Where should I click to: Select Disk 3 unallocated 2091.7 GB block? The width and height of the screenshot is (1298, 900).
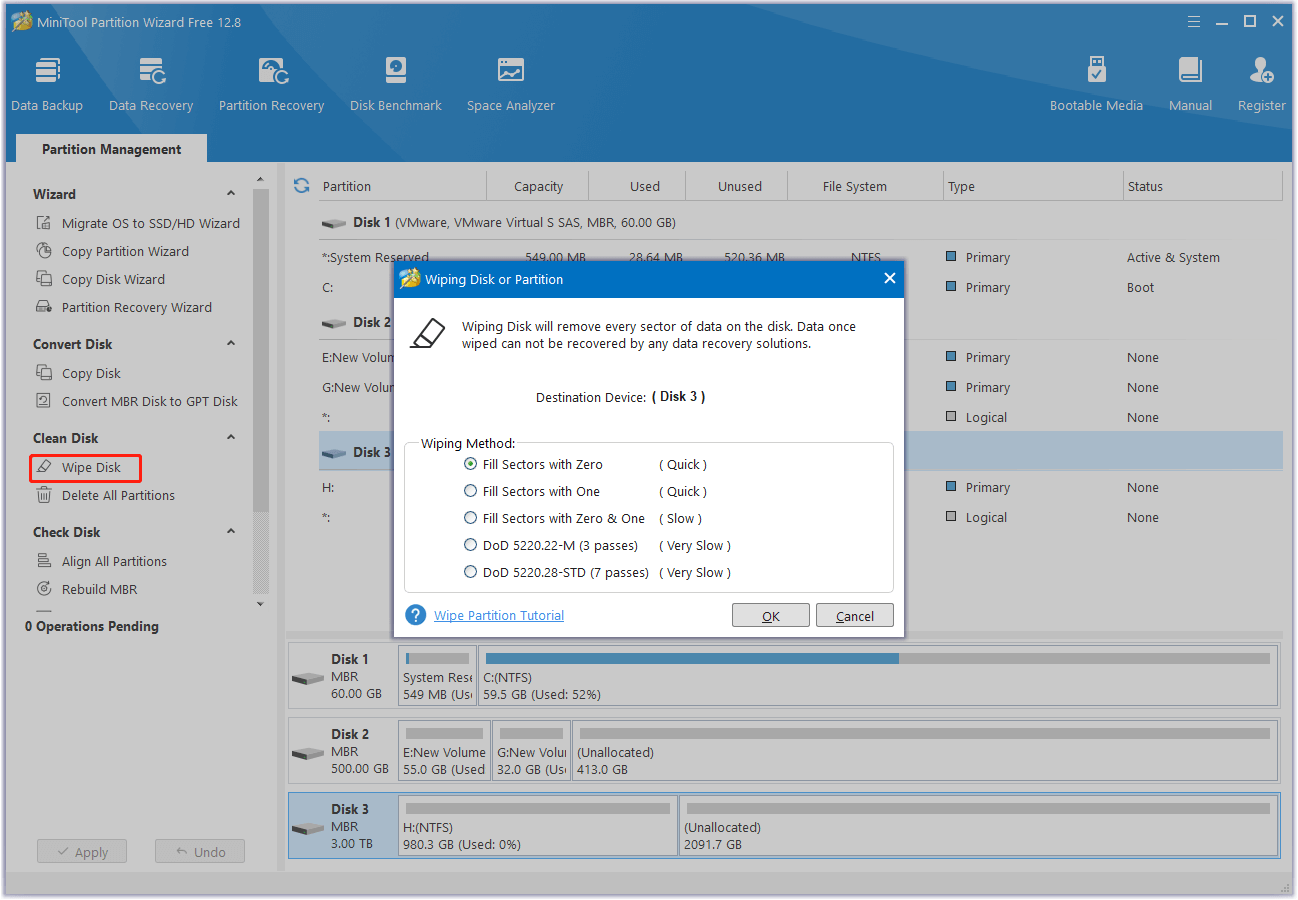click(978, 825)
